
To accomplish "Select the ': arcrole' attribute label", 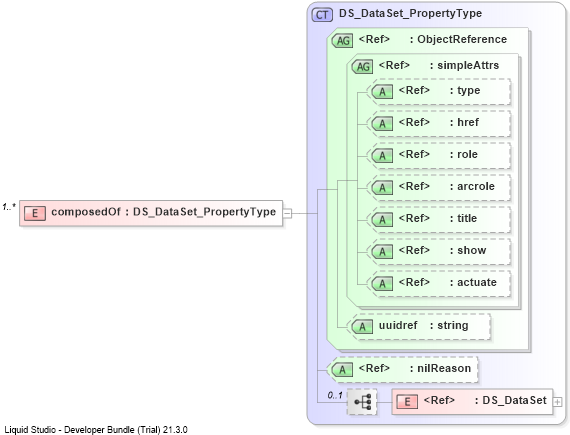I will (x=472, y=186).
